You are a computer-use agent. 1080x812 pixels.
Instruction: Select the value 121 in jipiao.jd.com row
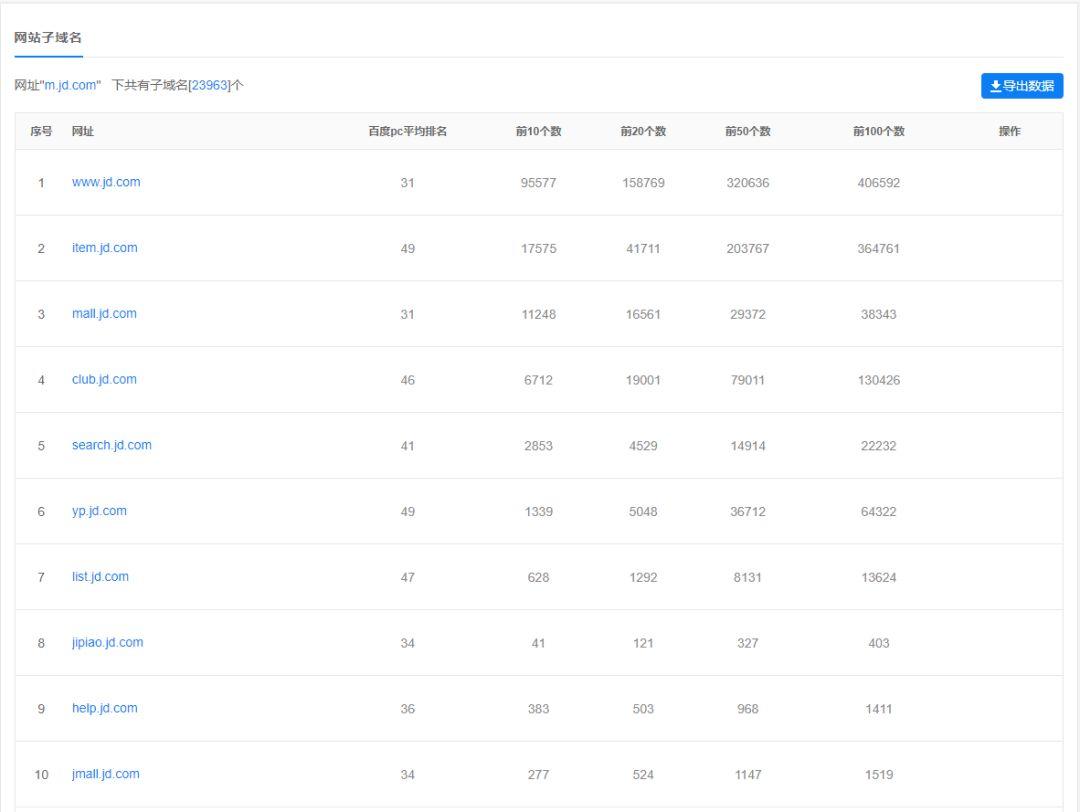pyautogui.click(x=643, y=643)
